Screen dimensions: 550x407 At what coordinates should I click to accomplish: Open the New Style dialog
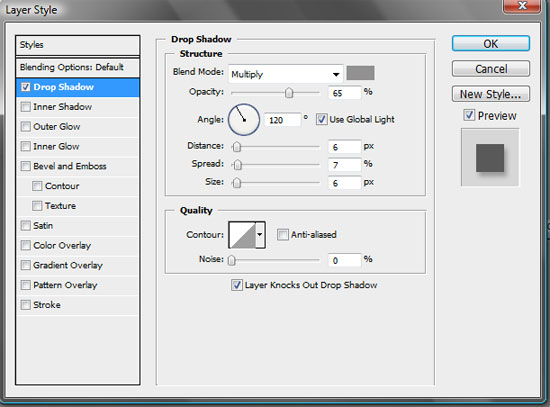490,94
